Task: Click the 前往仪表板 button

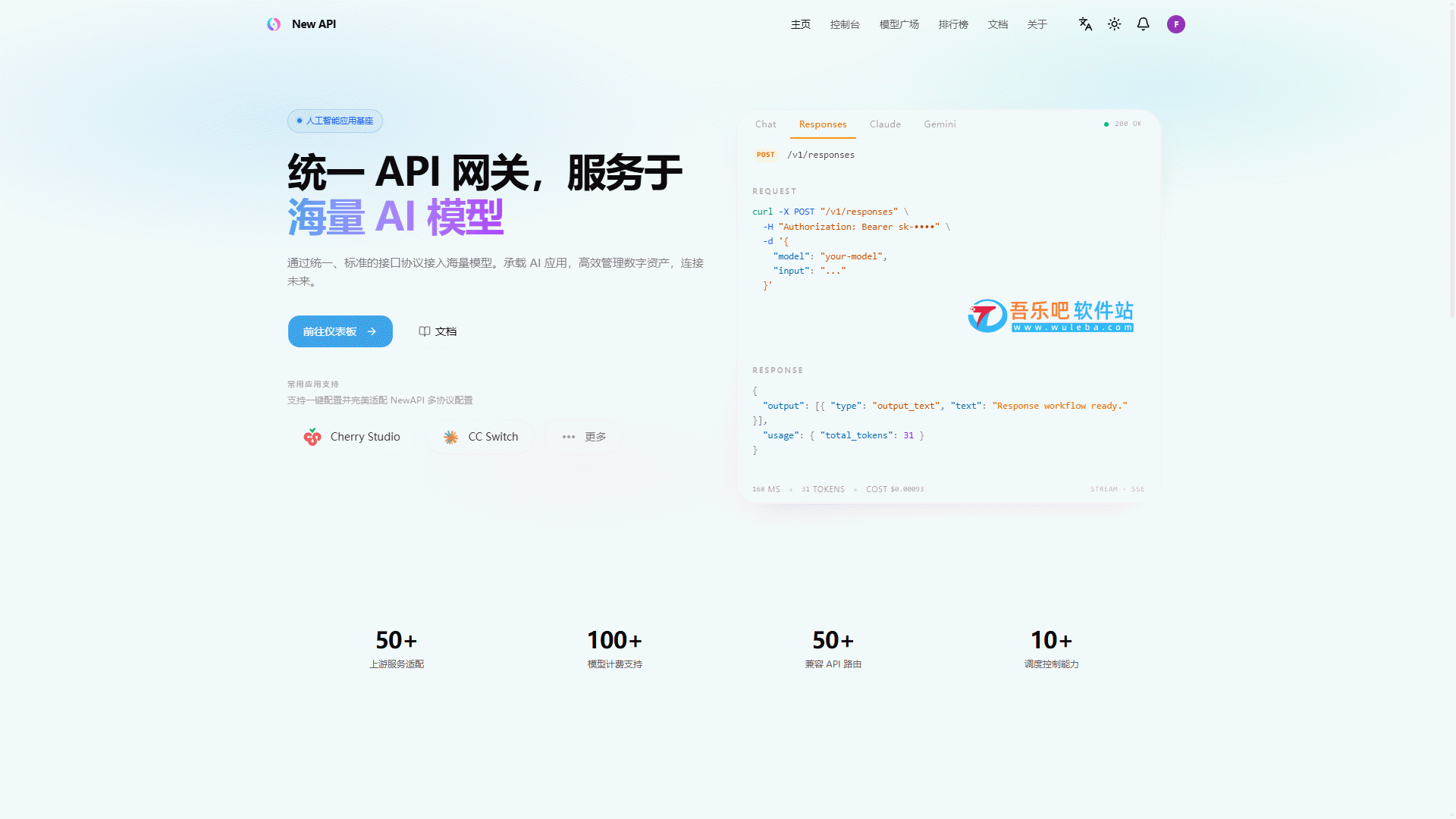Action: [340, 331]
